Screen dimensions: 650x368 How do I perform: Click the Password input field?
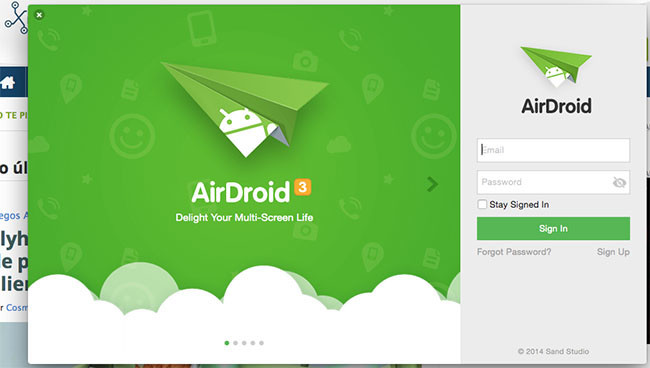point(553,182)
